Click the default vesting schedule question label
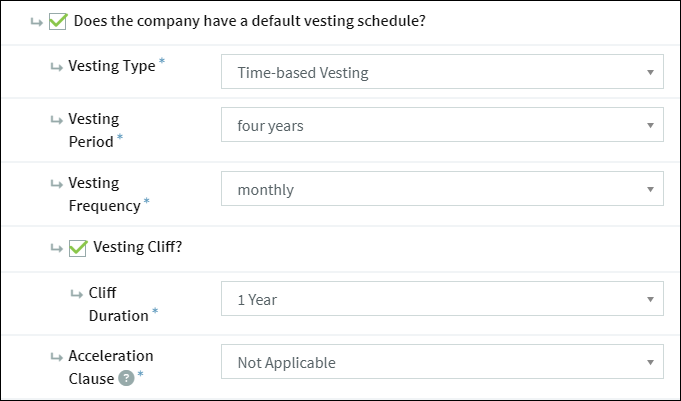 click(x=250, y=21)
